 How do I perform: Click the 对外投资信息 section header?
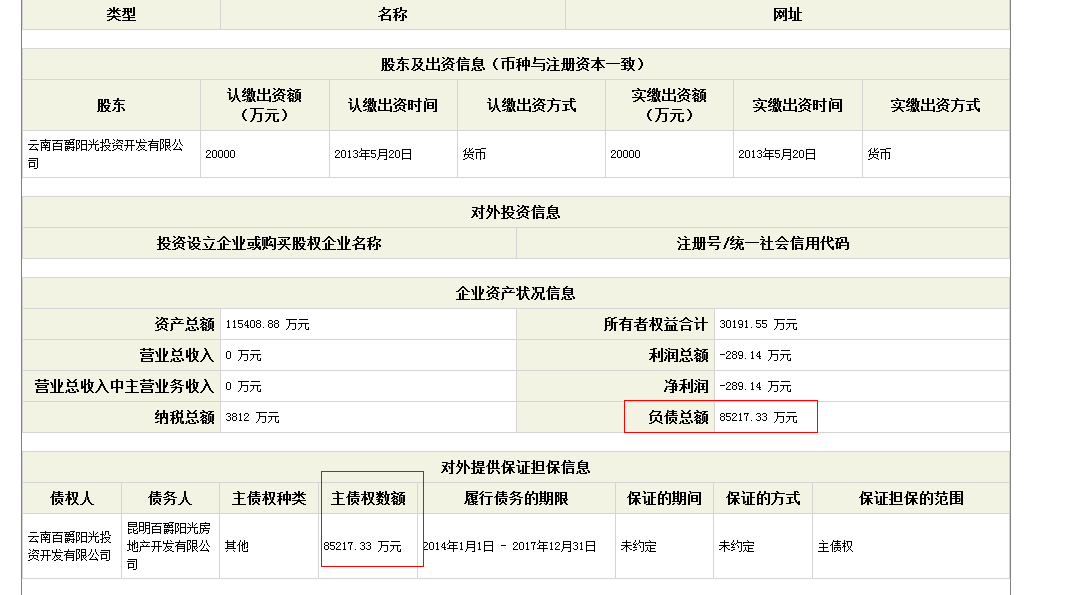(x=515, y=212)
